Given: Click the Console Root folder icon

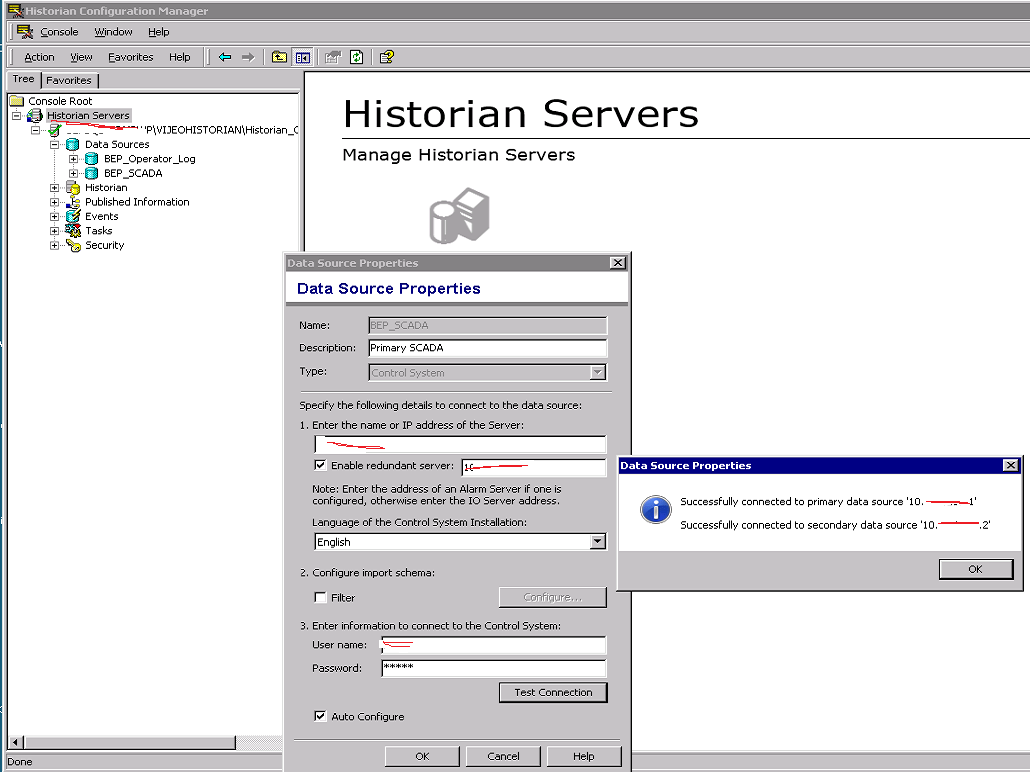Looking at the screenshot, I should (x=17, y=101).
